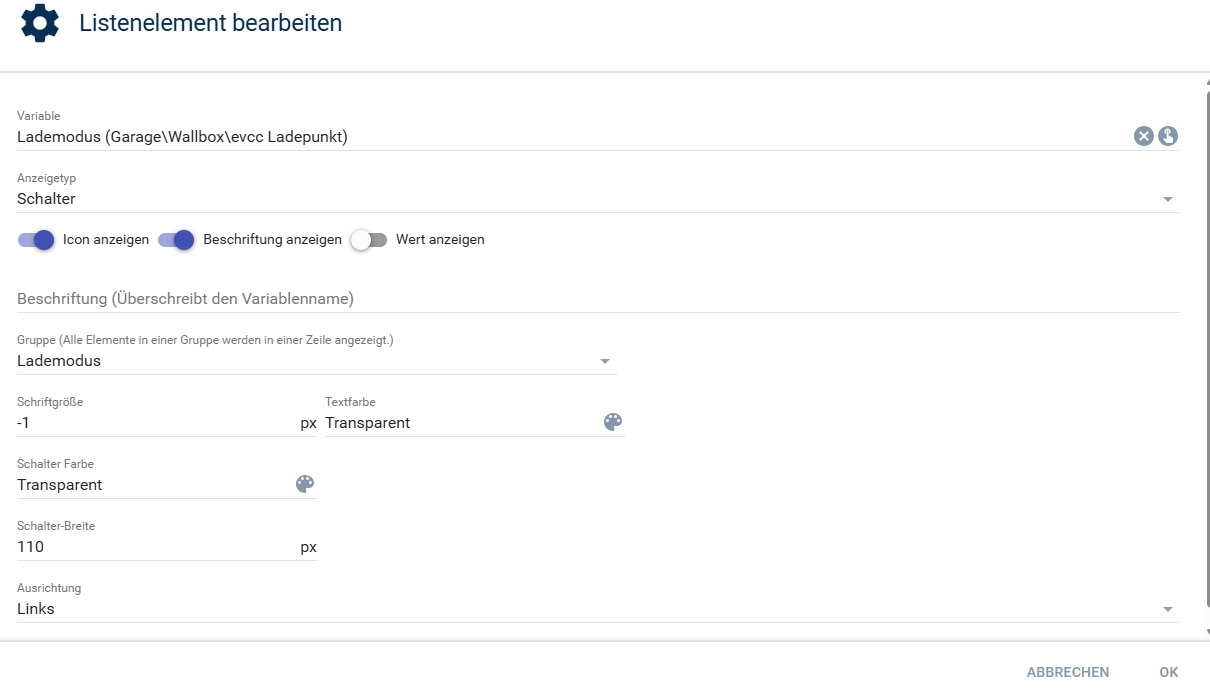Open the Textfarbe color palette icon
The width and height of the screenshot is (1210, 697).
point(613,422)
